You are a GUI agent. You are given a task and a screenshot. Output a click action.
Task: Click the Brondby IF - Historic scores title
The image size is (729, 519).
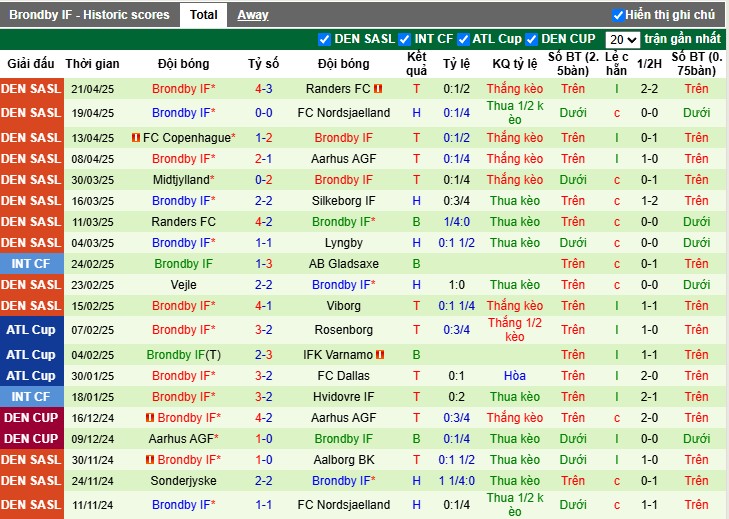[x=89, y=15]
